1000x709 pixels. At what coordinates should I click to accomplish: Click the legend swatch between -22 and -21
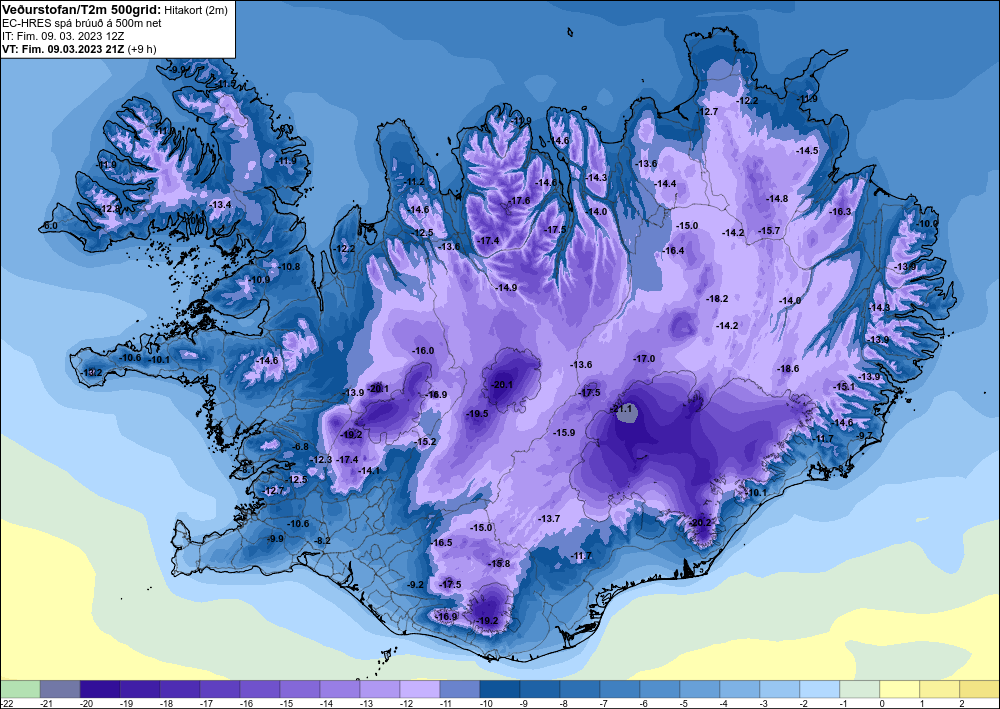point(20,689)
